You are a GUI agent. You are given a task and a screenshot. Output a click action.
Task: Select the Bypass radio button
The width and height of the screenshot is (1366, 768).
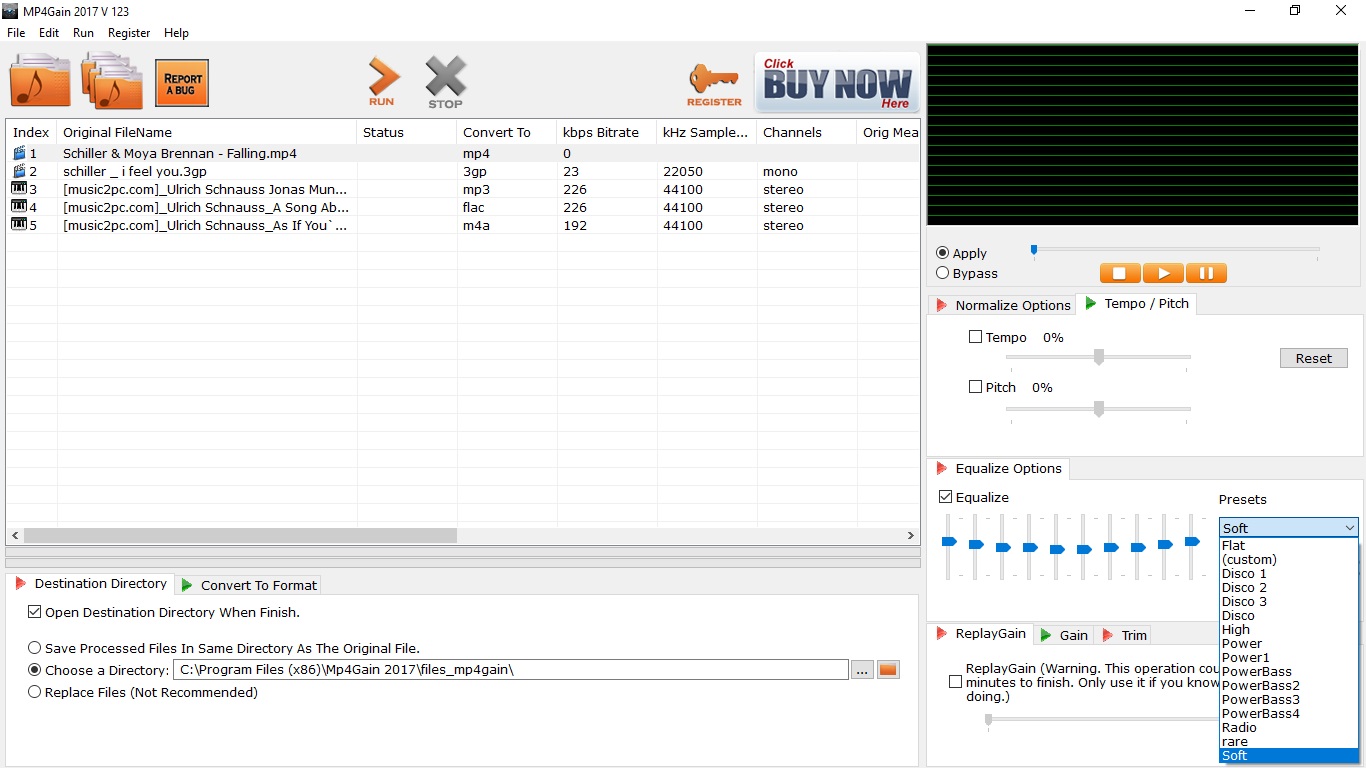click(x=943, y=273)
